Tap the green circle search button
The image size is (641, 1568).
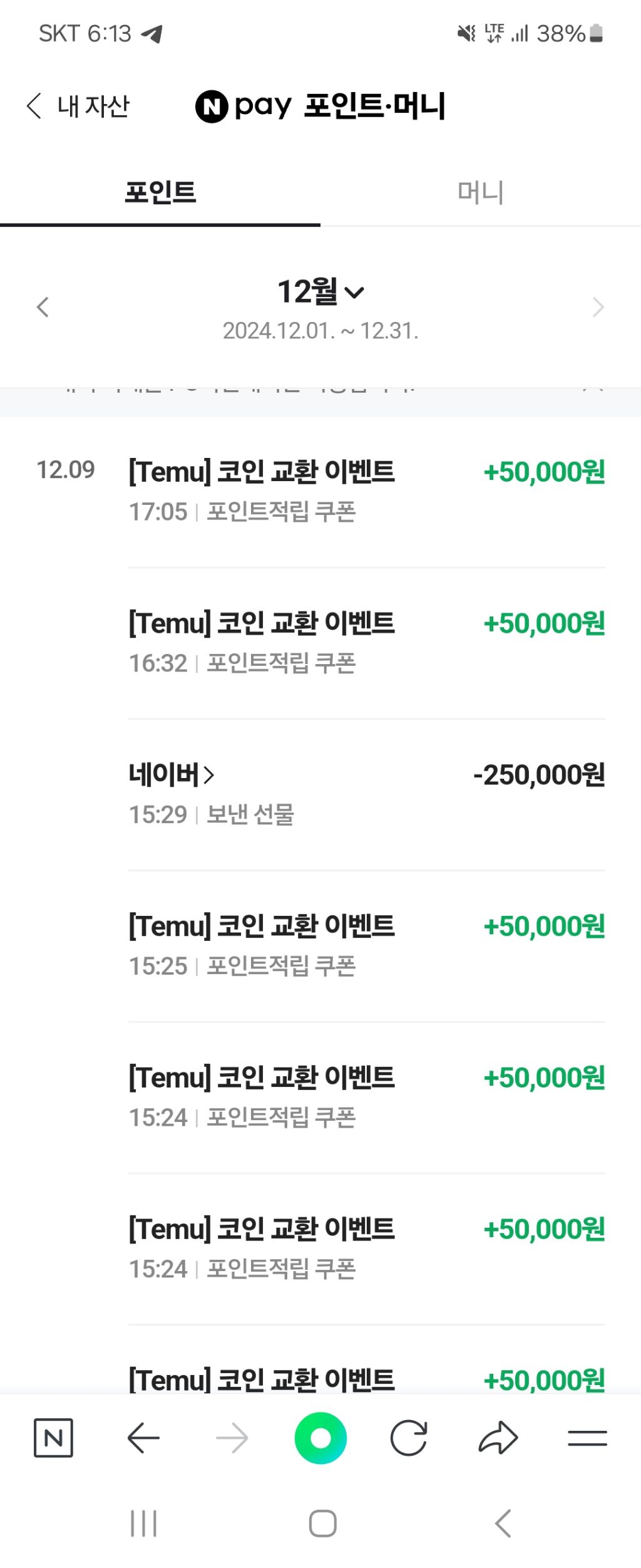pyautogui.click(x=320, y=1438)
